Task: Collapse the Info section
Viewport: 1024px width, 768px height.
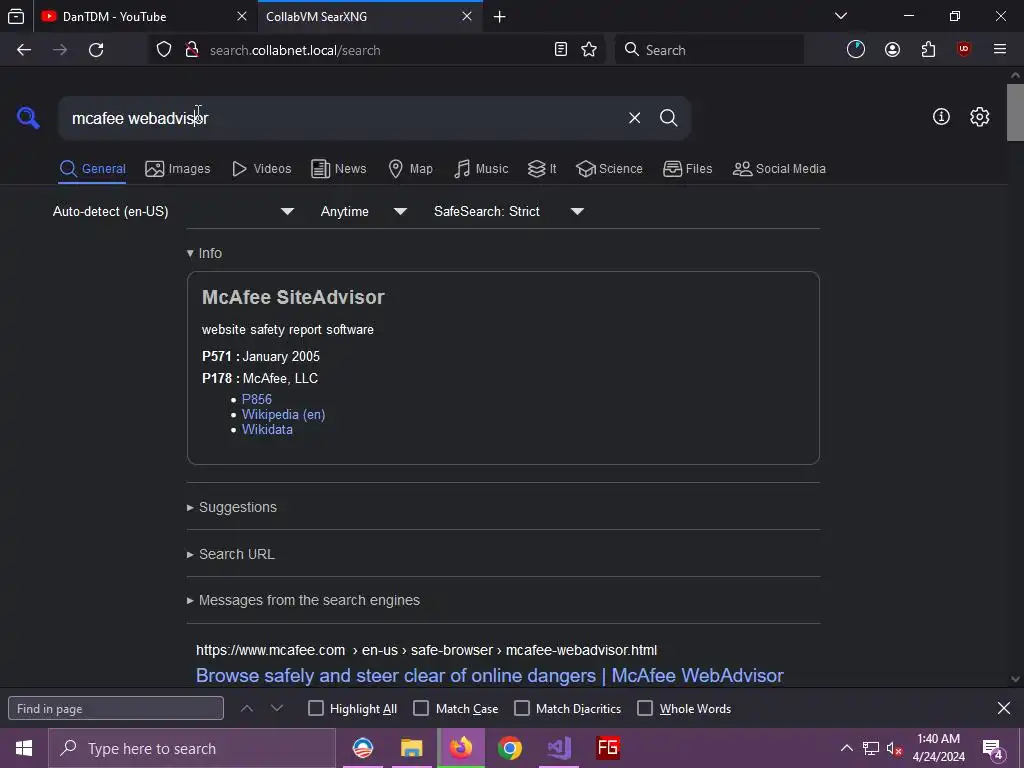Action: point(204,253)
